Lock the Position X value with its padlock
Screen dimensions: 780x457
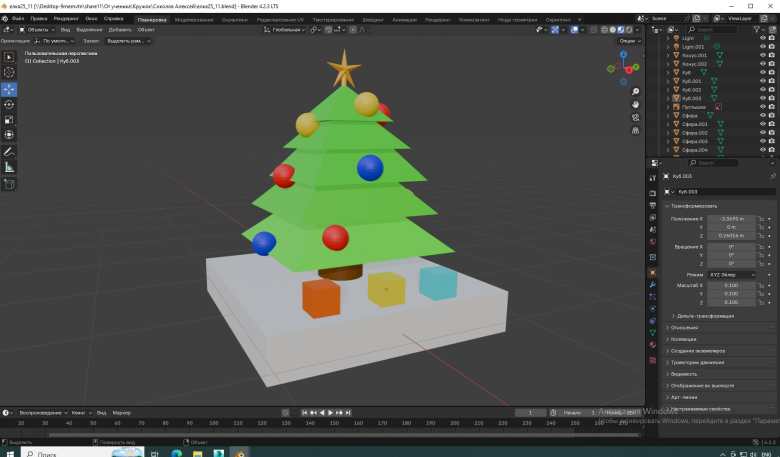[762, 218]
